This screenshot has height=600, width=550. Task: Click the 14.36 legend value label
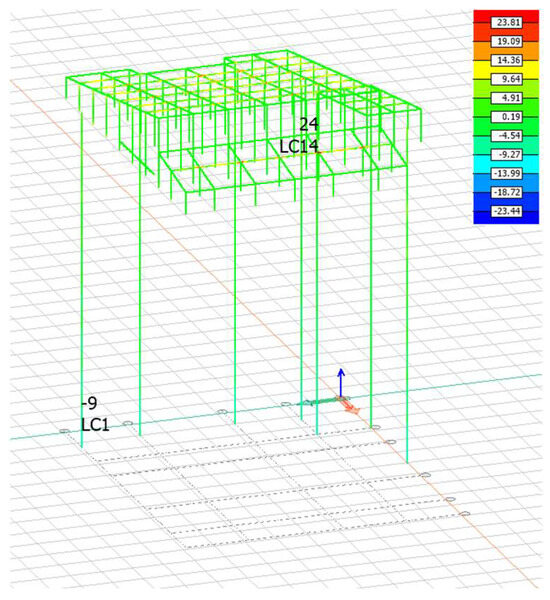[x=507, y=60]
